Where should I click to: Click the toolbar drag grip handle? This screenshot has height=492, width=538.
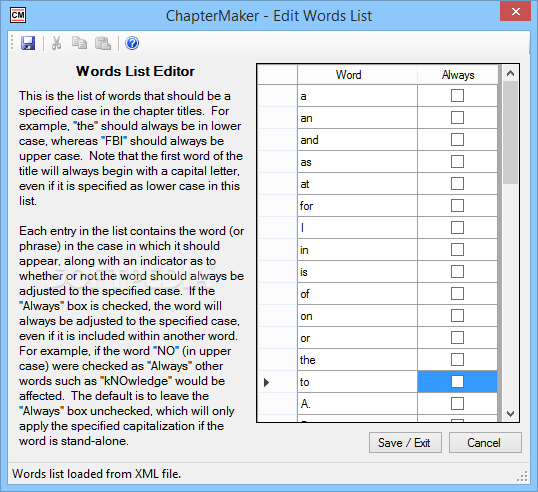coord(12,43)
